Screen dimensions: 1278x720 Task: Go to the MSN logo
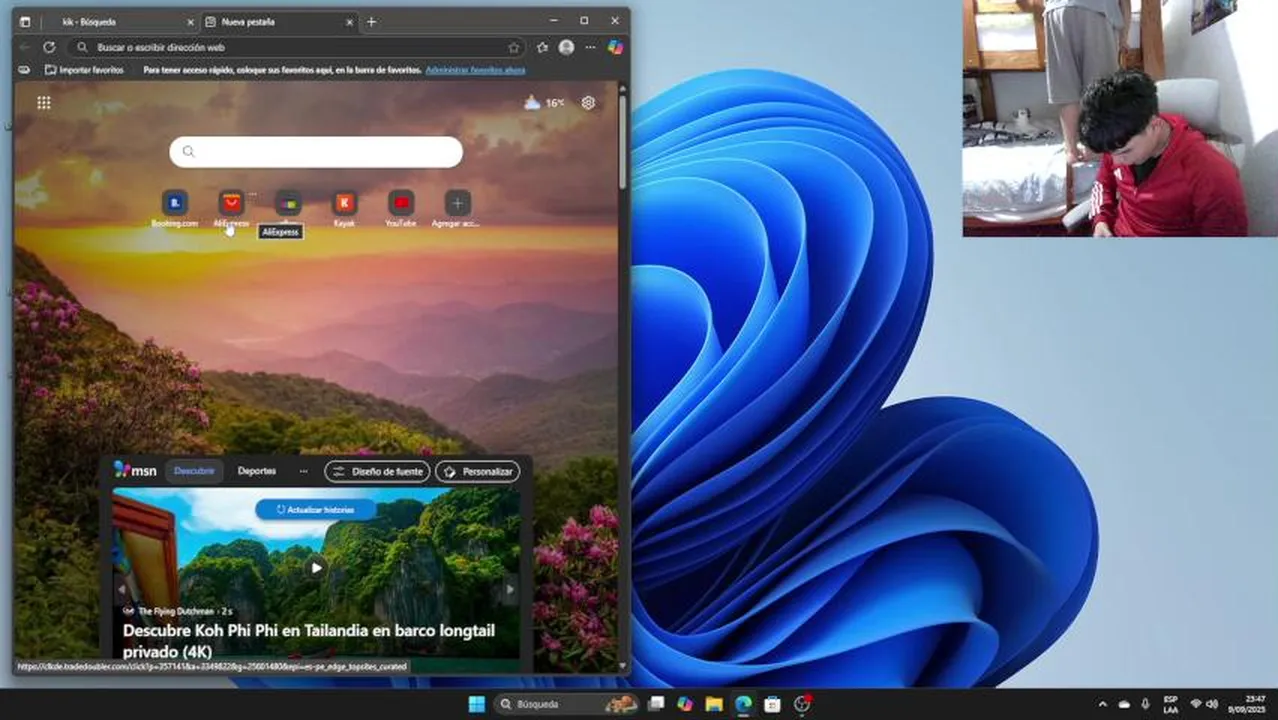click(x=135, y=470)
